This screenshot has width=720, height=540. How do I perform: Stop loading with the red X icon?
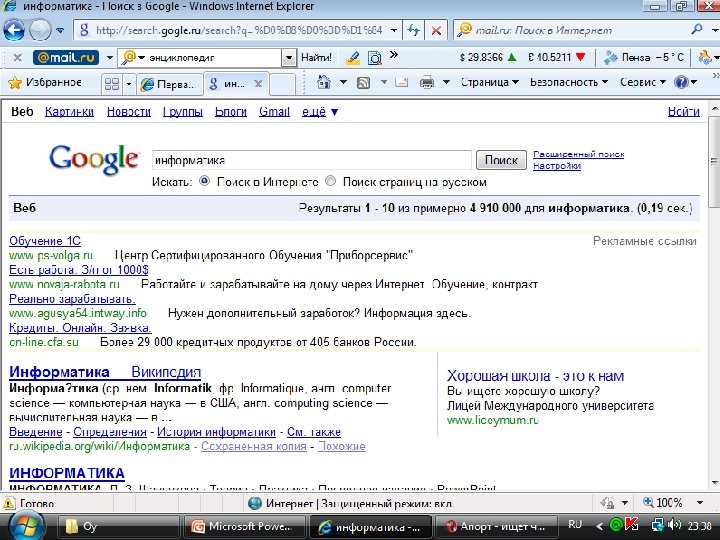click(436, 31)
